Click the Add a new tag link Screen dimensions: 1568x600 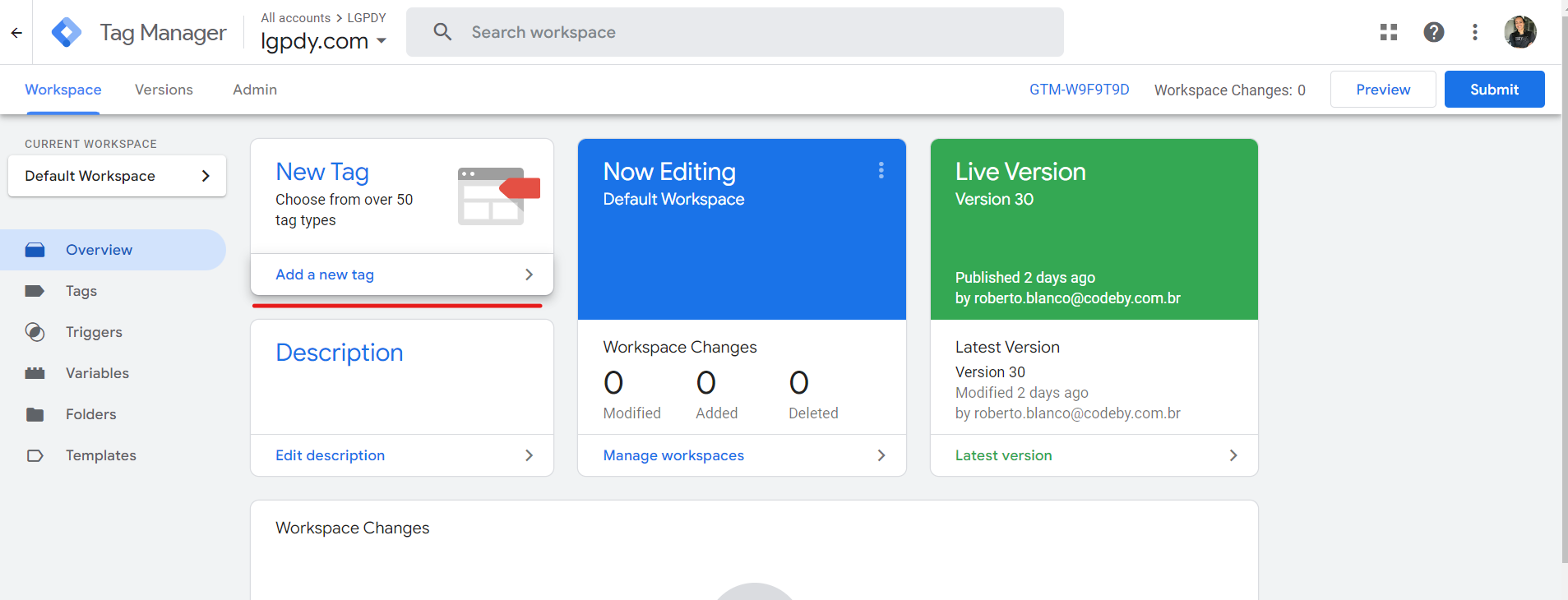coord(325,275)
